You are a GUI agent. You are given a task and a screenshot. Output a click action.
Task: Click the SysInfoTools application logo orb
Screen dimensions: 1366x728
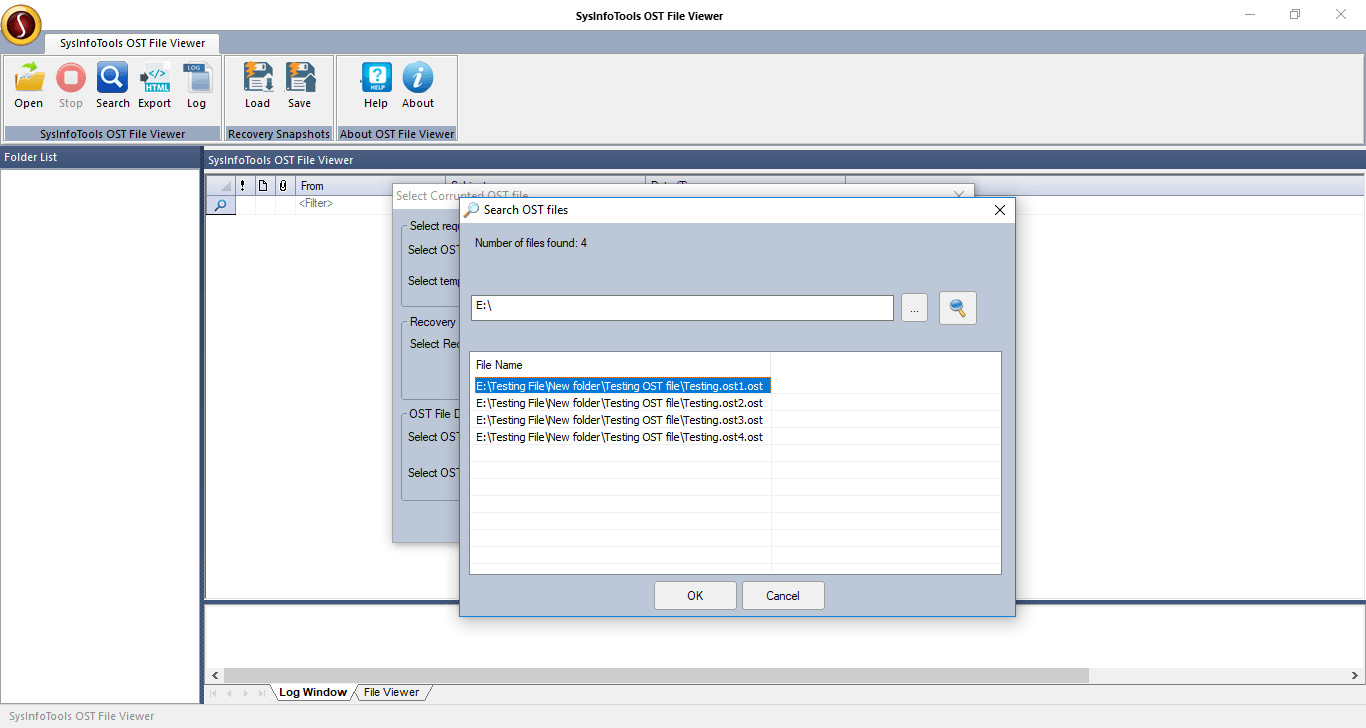tap(21, 25)
